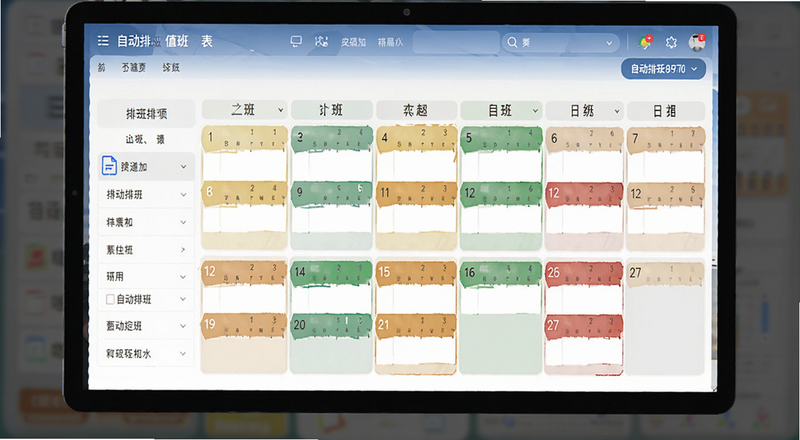Click the share nodes icon in header
The height and width of the screenshot is (440, 800).
[x=321, y=41]
